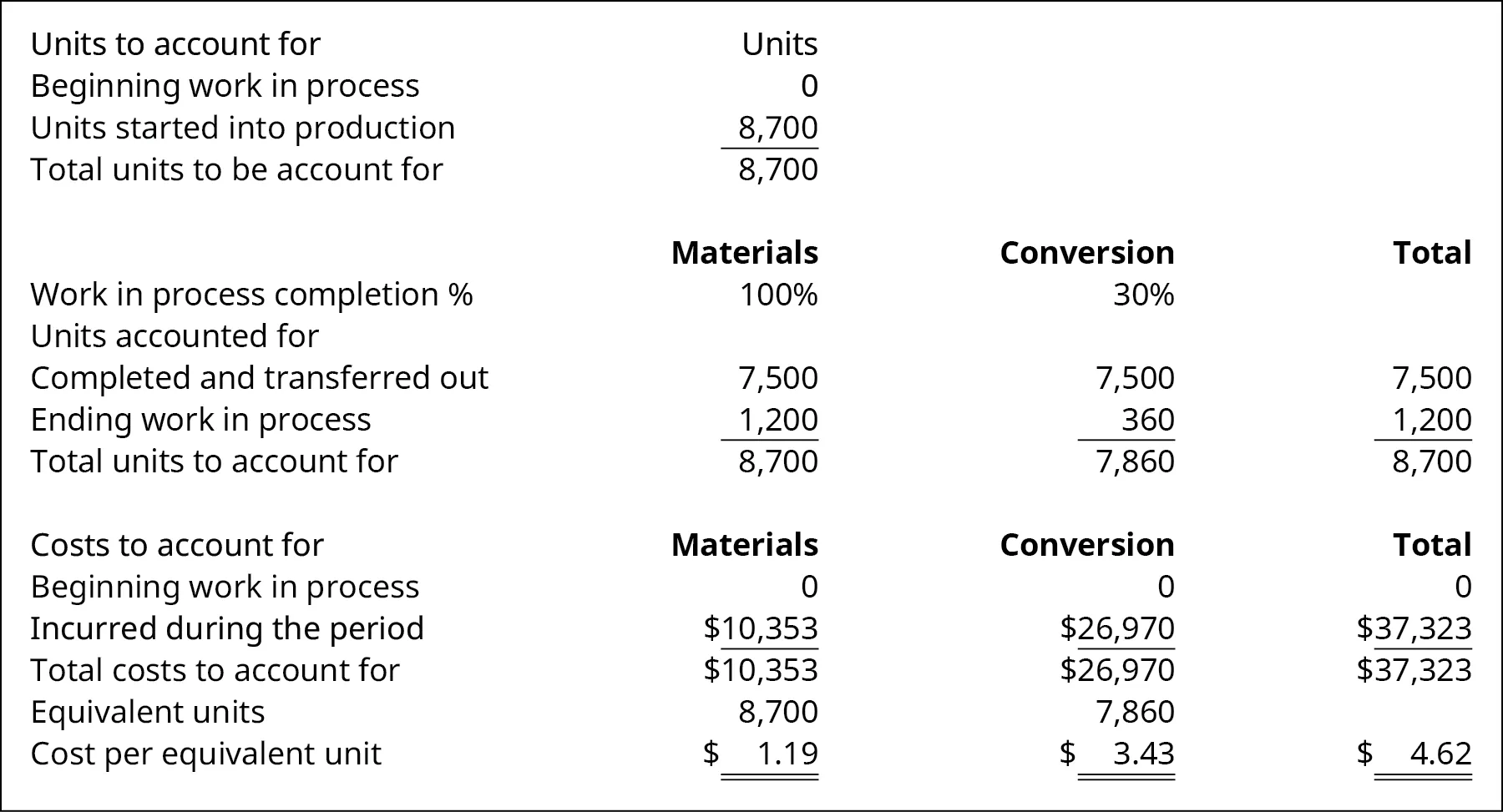Screen dimensions: 1503x812
Task: Click the "Total costs to account for" label
Action: pos(215,670)
